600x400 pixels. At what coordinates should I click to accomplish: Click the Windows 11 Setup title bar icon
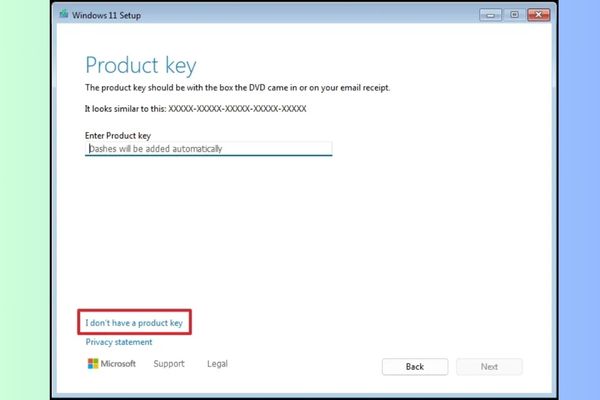[x=62, y=15]
